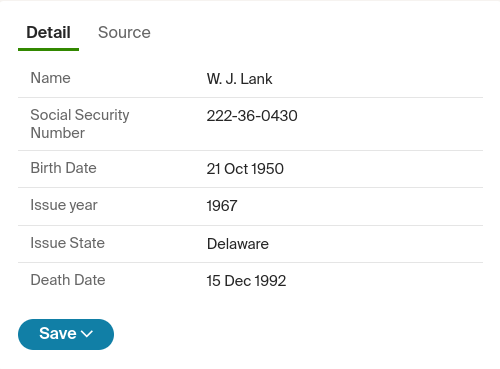
Task: Click the Issue State label
Action: point(68,243)
